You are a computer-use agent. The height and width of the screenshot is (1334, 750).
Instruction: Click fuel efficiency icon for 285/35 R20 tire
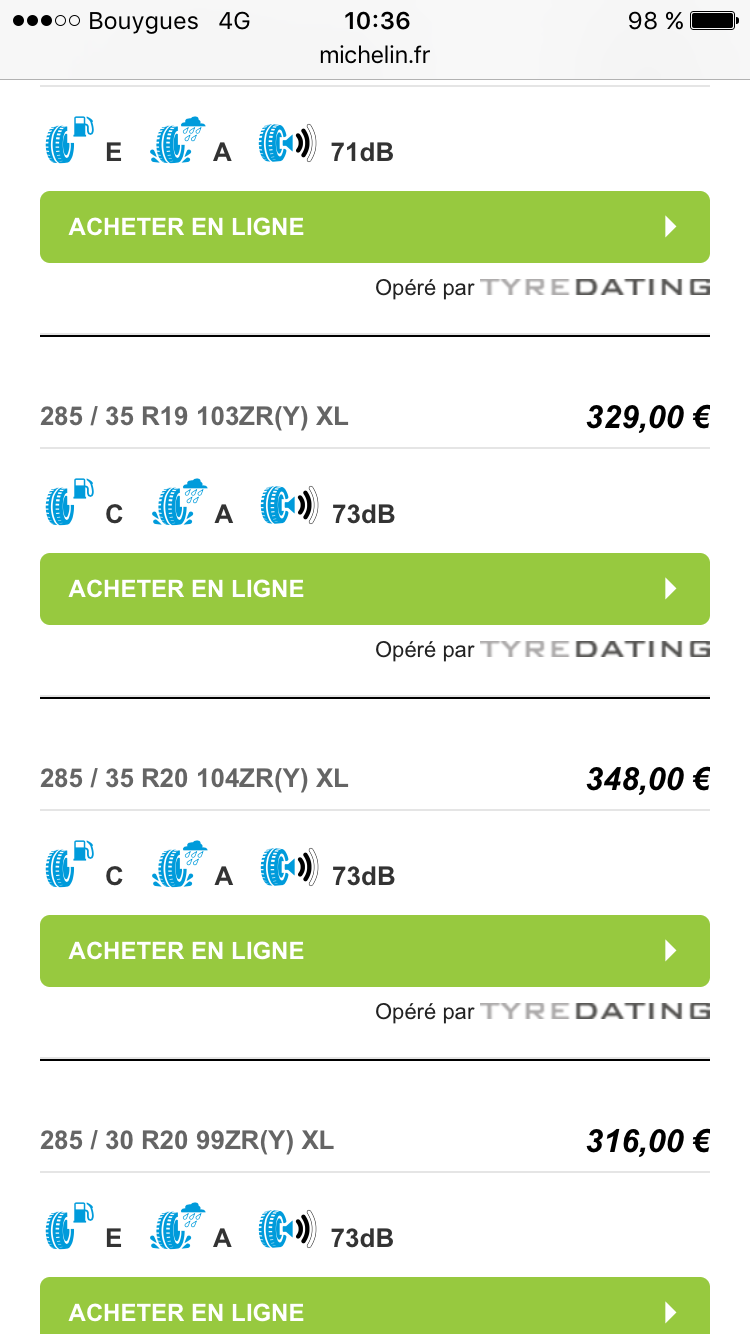click(69, 865)
